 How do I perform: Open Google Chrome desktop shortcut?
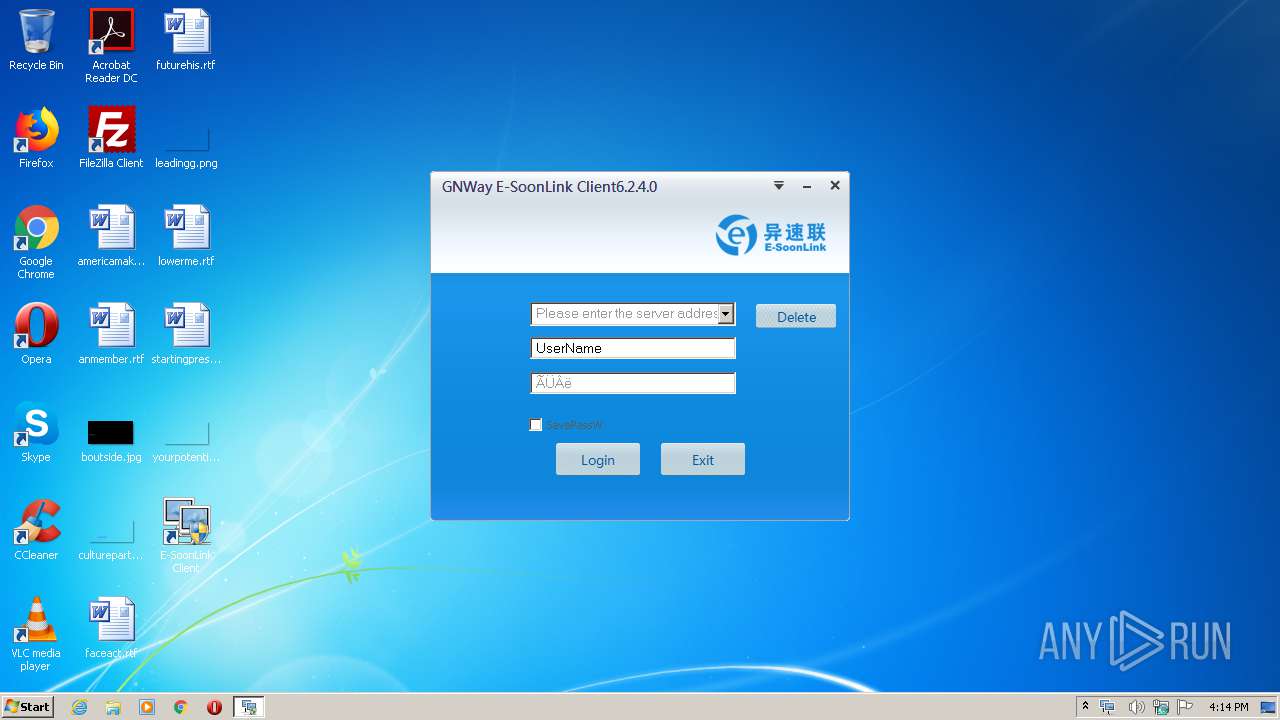[36, 242]
